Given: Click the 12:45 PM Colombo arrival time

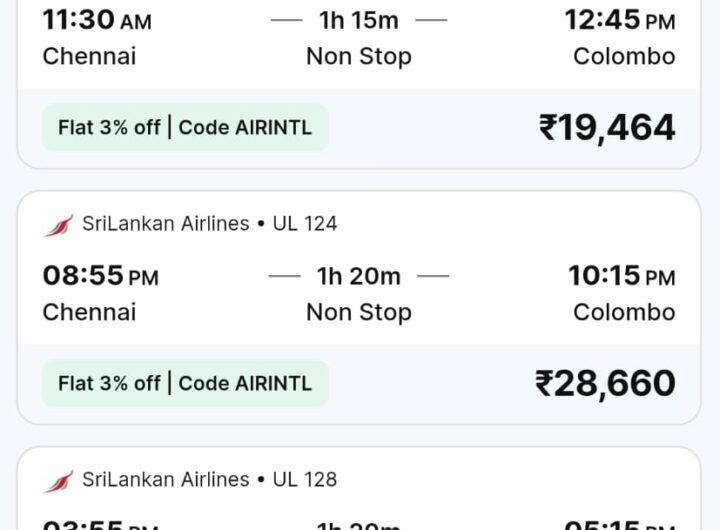Looking at the screenshot, I should click(x=619, y=20).
